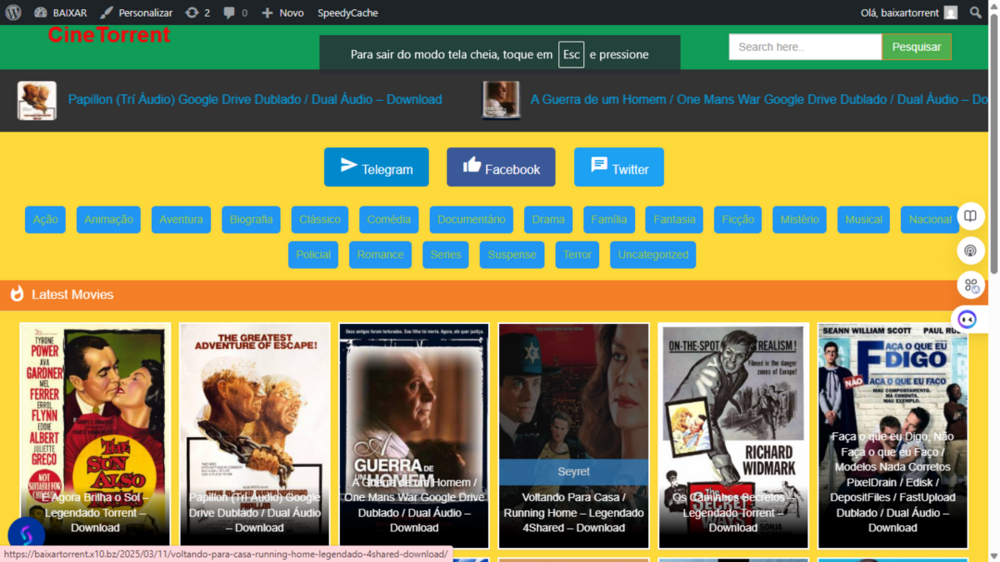
Task: Open A Guerra de um Homem movie card
Action: pyautogui.click(x=414, y=436)
